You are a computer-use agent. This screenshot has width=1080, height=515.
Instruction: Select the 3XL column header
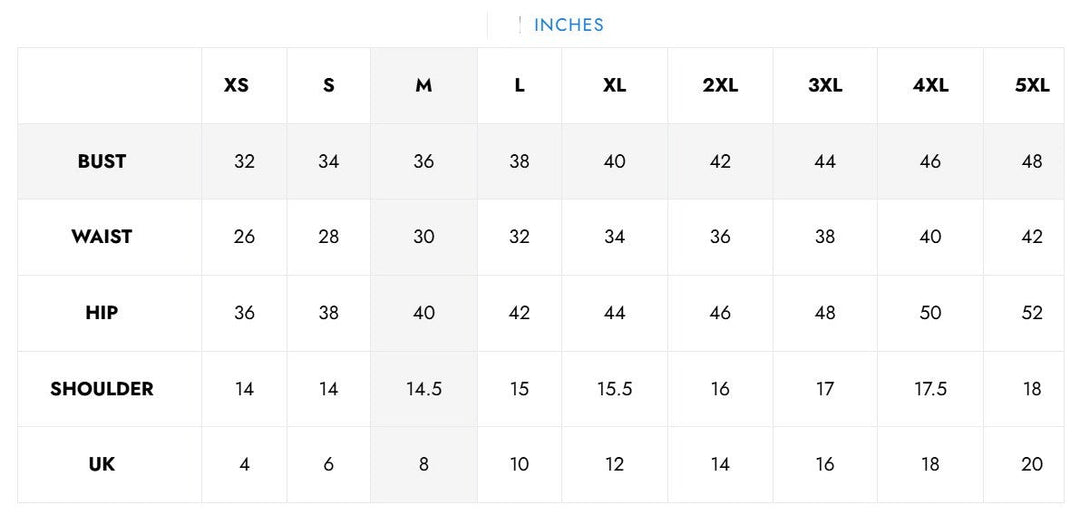[825, 86]
